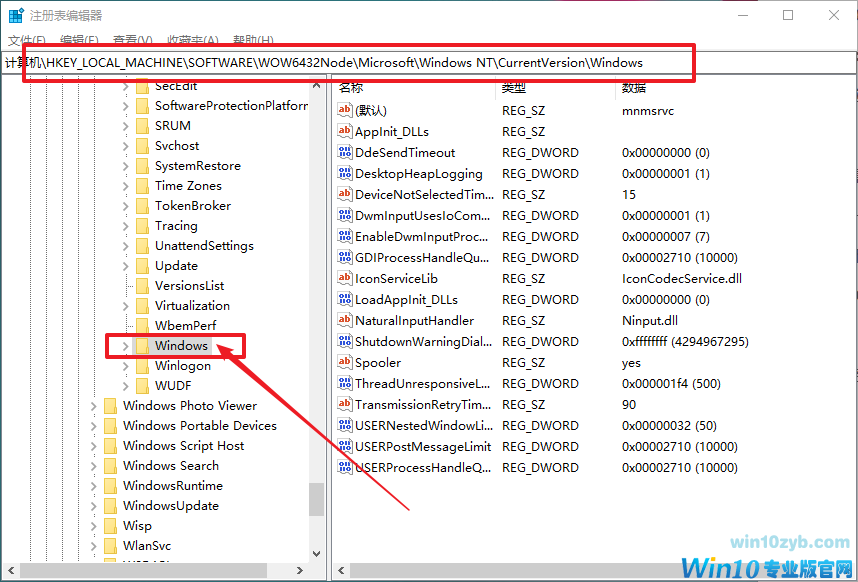Viewport: 858px width, 582px height.
Task: Open the 文件(F) menu
Action: pyautogui.click(x=27, y=40)
